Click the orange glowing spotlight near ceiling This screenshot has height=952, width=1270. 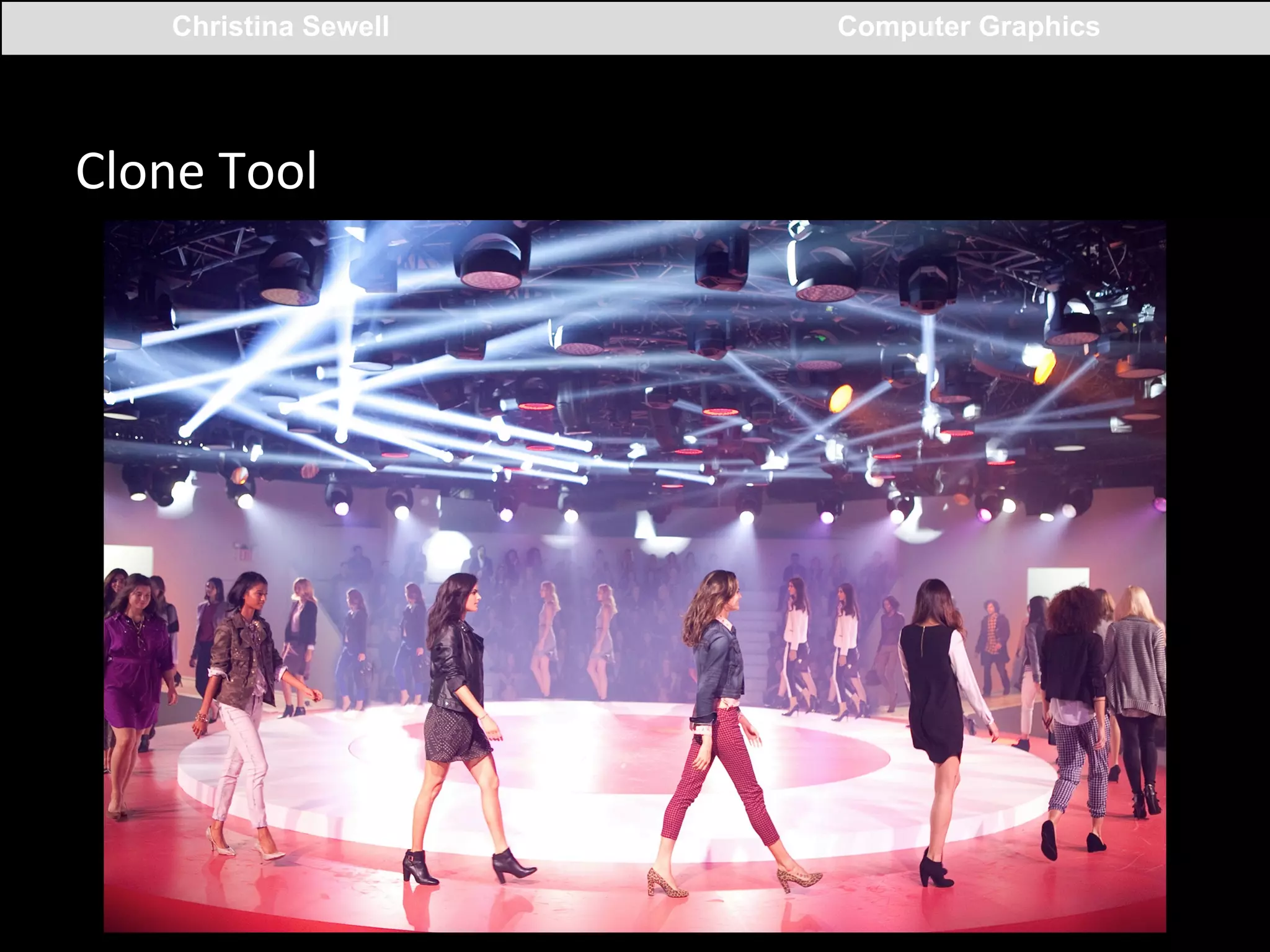click(841, 397)
